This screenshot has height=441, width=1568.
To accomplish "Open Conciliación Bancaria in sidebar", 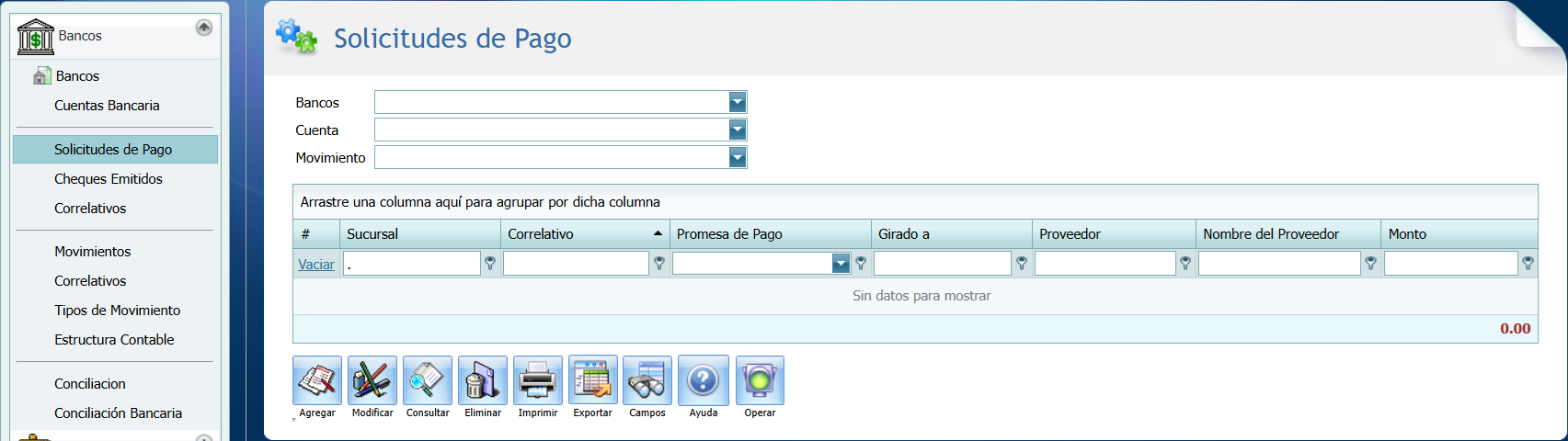I will pyautogui.click(x=118, y=413).
